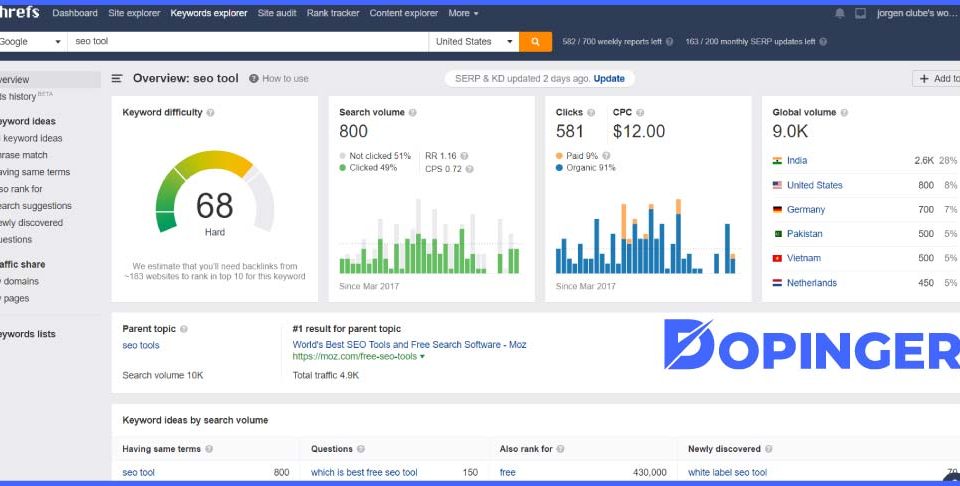The image size is (960, 486).
Task: Click help icon next to weekly reports left
Action: [x=669, y=42]
